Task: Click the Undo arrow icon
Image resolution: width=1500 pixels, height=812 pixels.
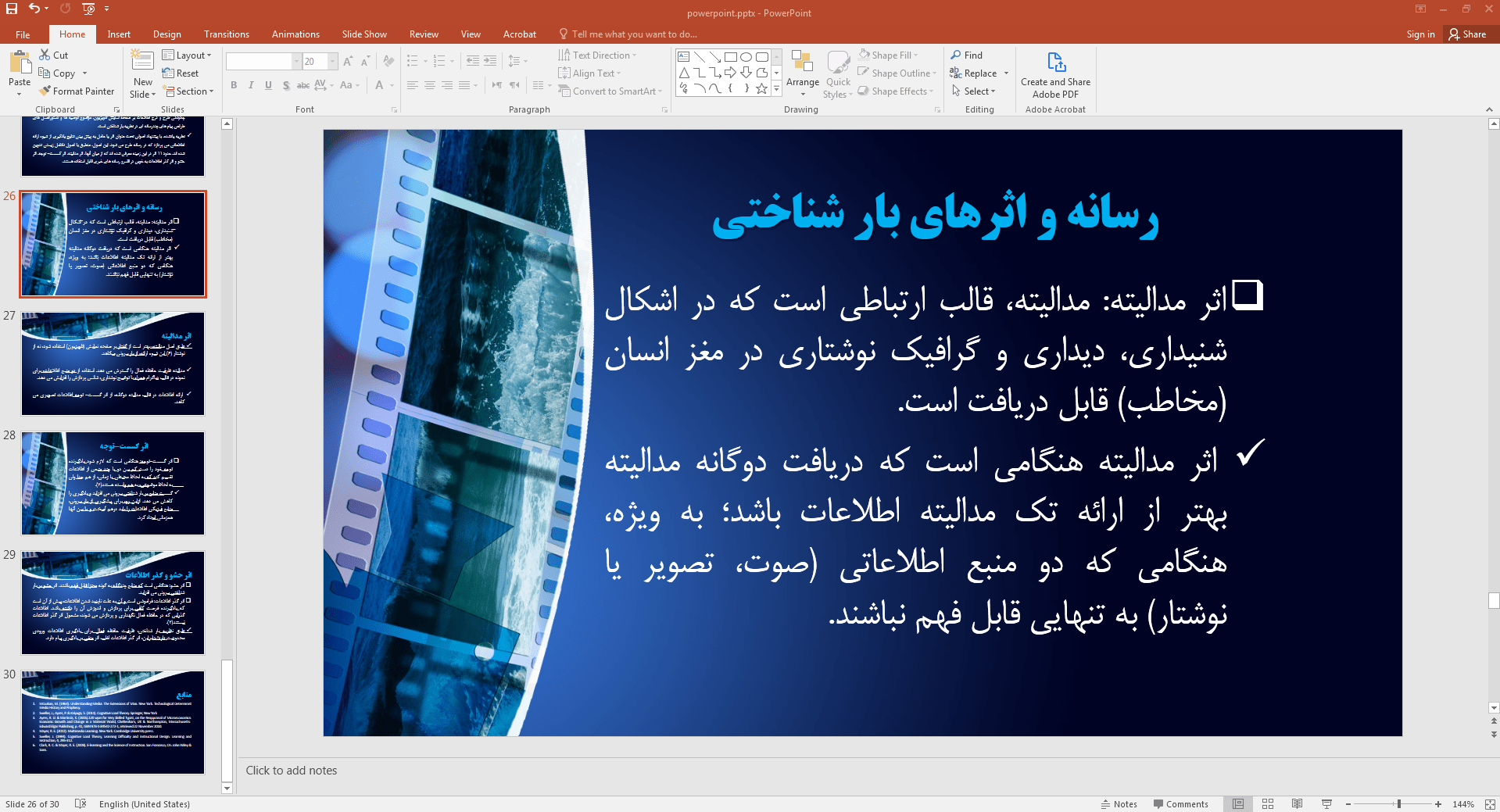Action: click(34, 9)
